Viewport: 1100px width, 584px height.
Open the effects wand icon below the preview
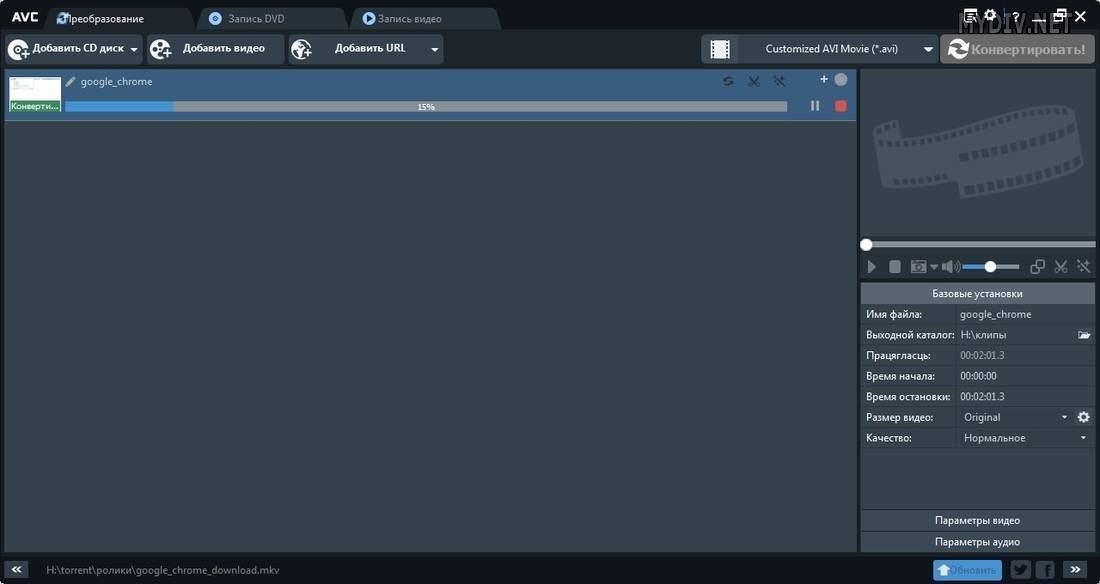click(1084, 267)
